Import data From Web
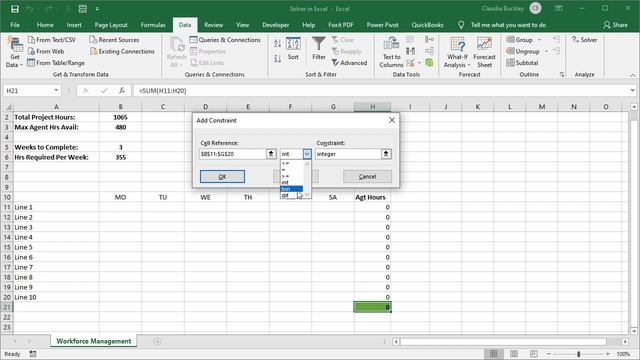The image size is (640, 360). pos(46,51)
